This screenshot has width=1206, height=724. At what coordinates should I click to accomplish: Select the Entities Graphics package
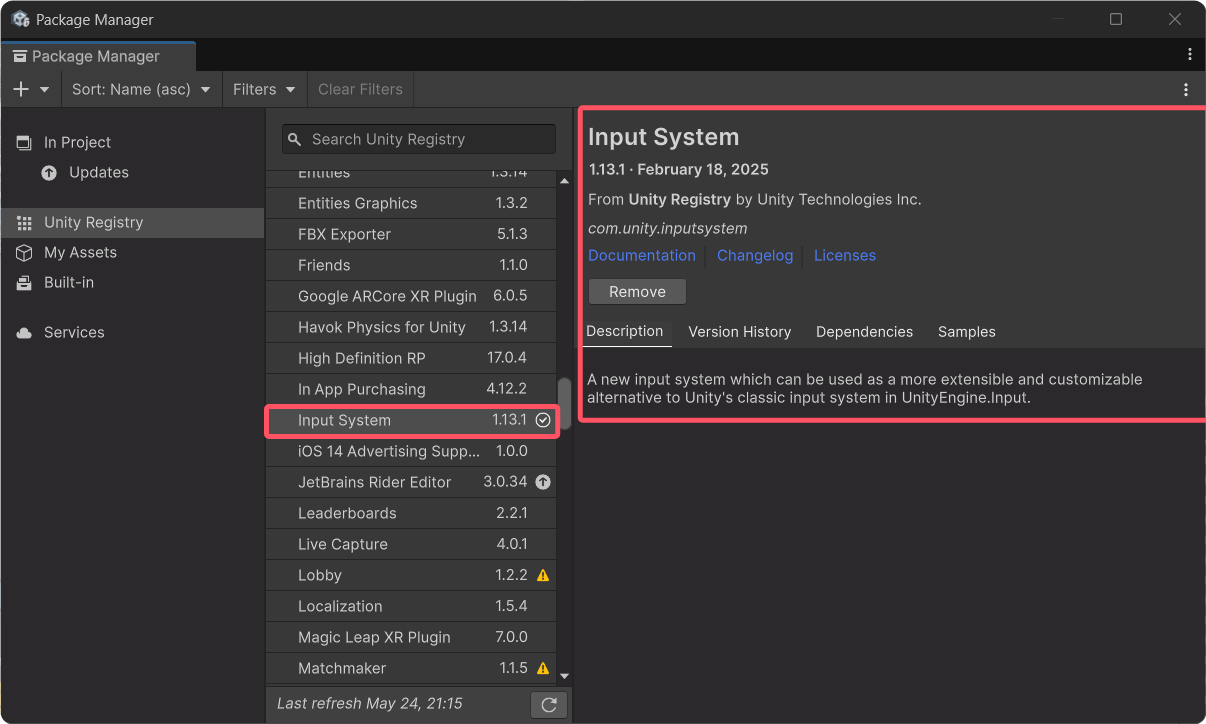click(411, 203)
